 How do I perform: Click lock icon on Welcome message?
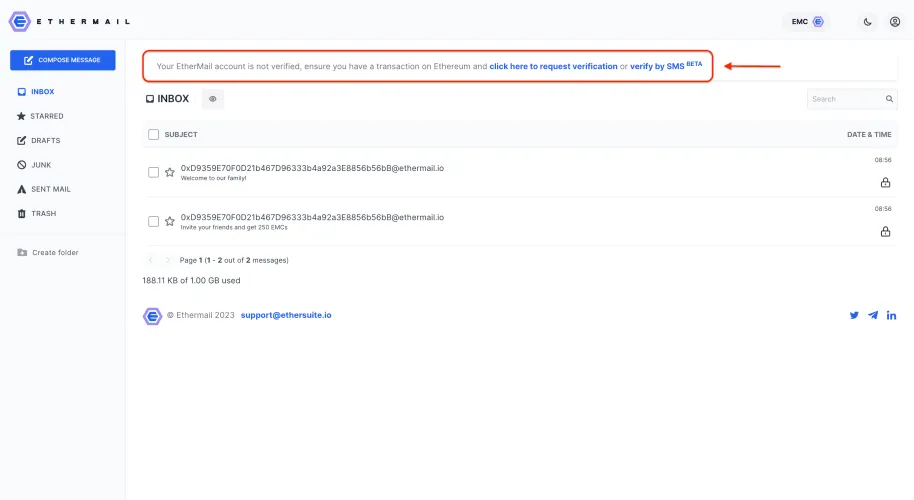pyautogui.click(x=885, y=182)
